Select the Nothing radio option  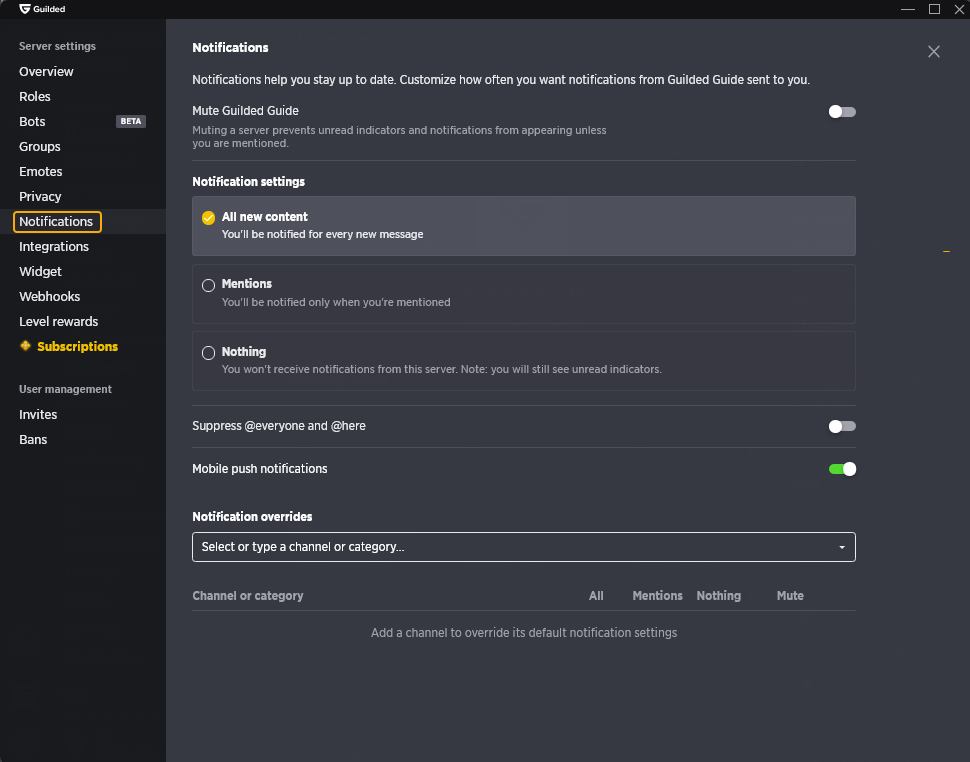[x=208, y=353]
